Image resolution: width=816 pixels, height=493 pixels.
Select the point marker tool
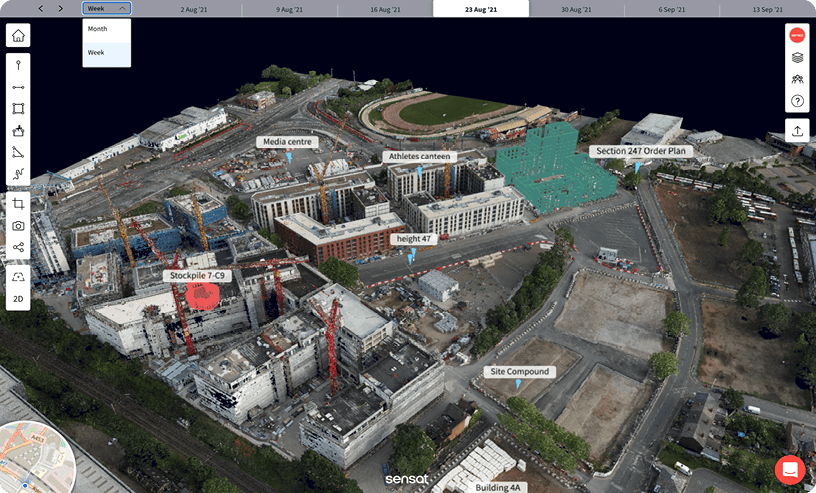18,65
